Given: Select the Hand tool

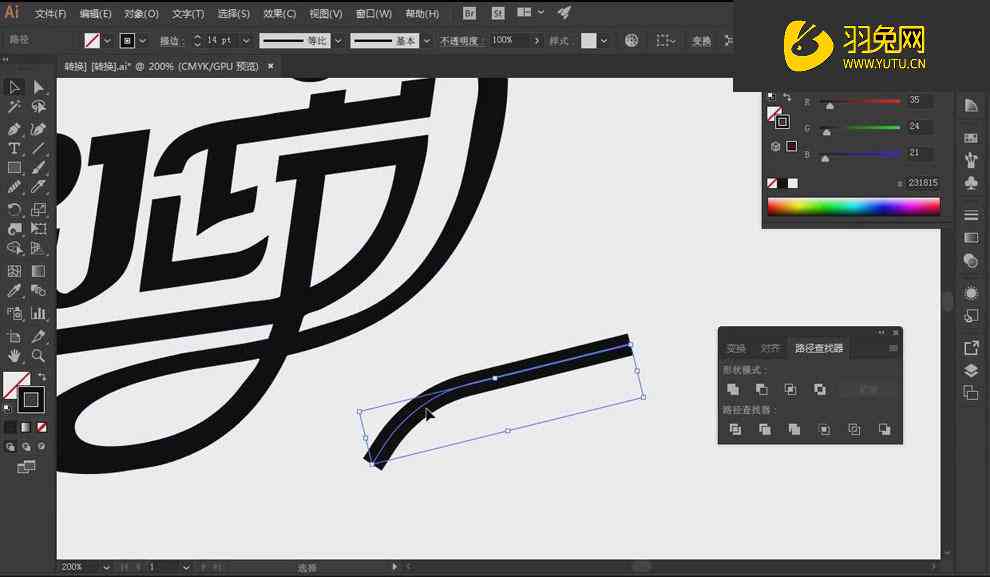Looking at the screenshot, I should [14, 355].
